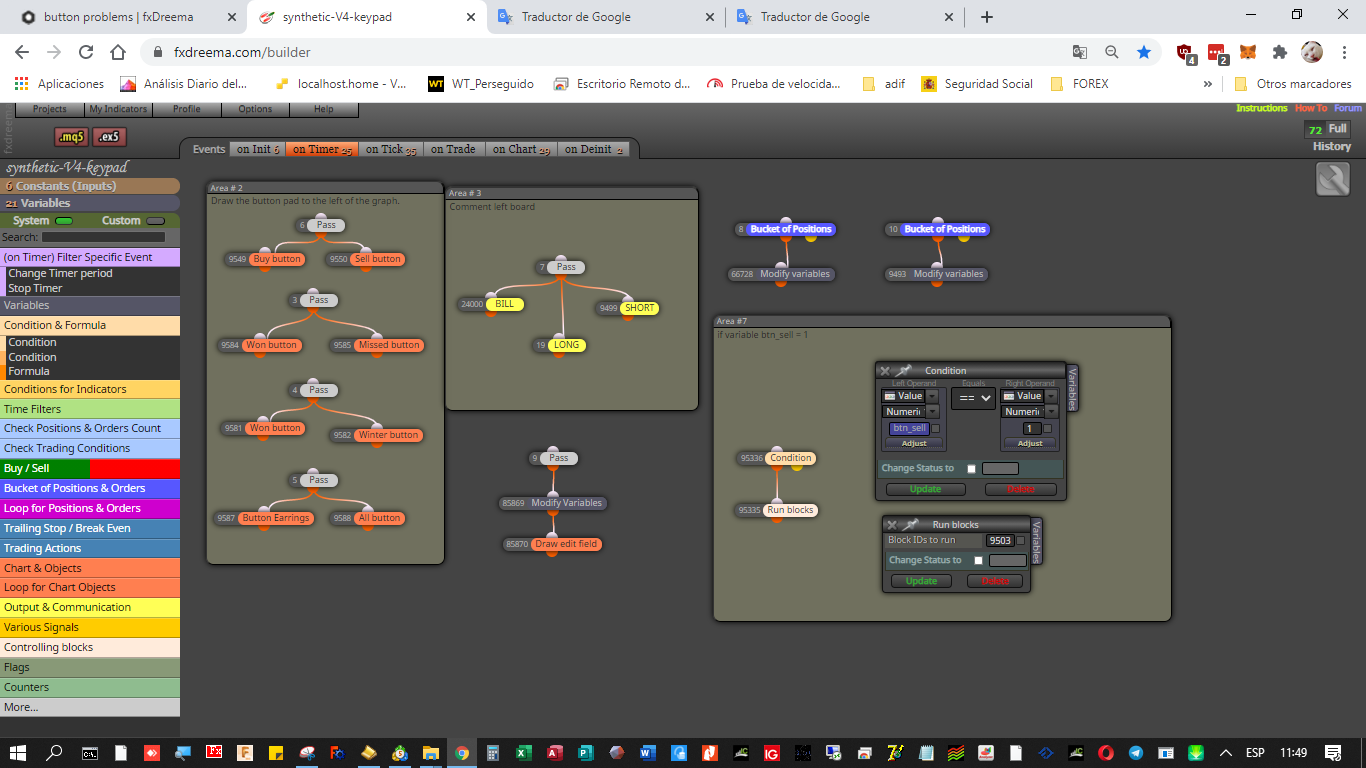Click the .ex5 export icon
1366x768 pixels.
coord(110,137)
